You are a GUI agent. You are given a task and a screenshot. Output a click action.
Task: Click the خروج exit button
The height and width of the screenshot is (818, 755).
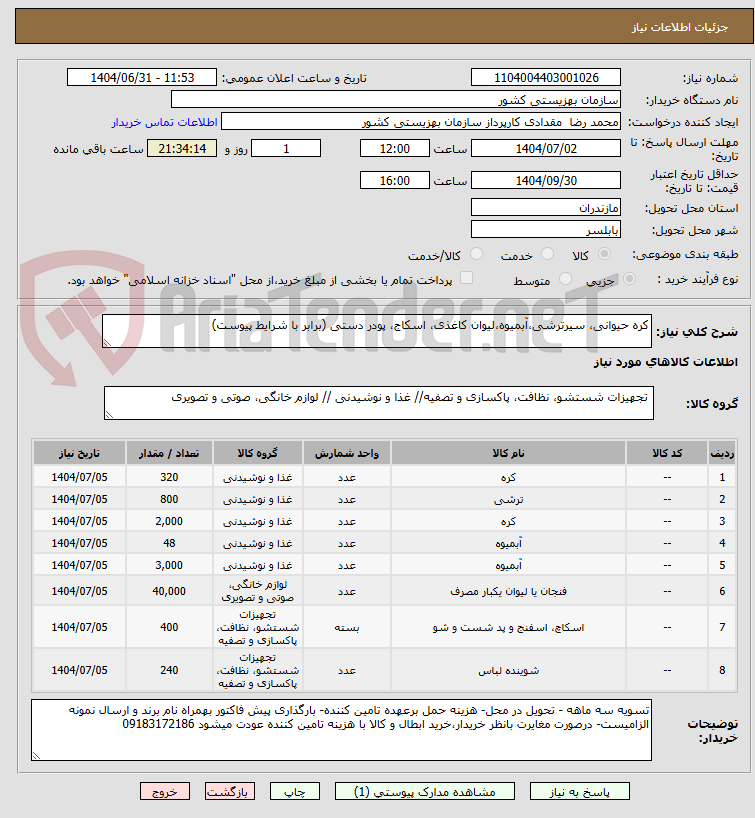(165, 792)
